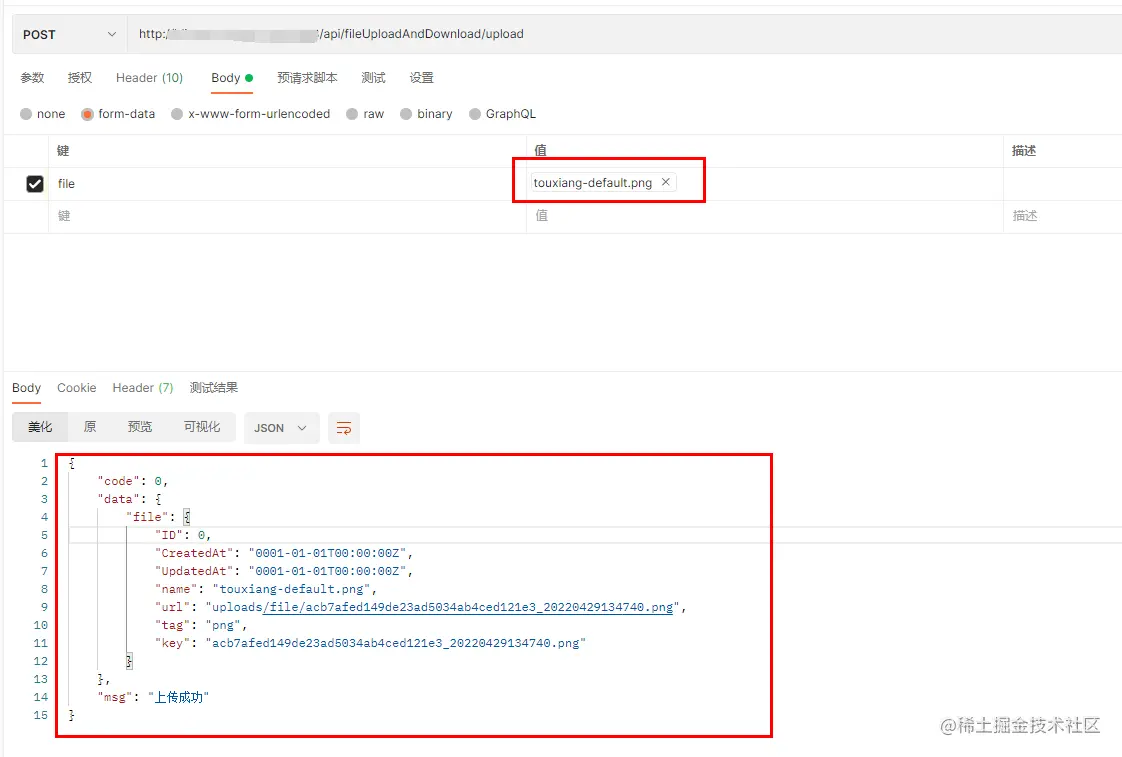Choose the GraphQL body type

502,114
